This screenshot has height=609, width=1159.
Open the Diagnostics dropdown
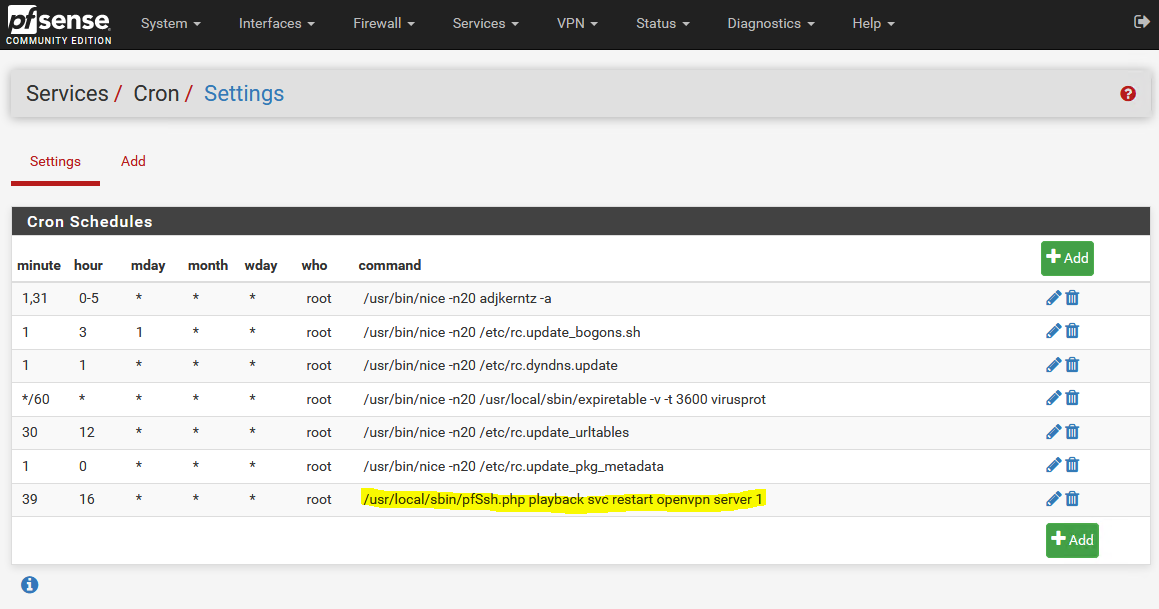(770, 23)
